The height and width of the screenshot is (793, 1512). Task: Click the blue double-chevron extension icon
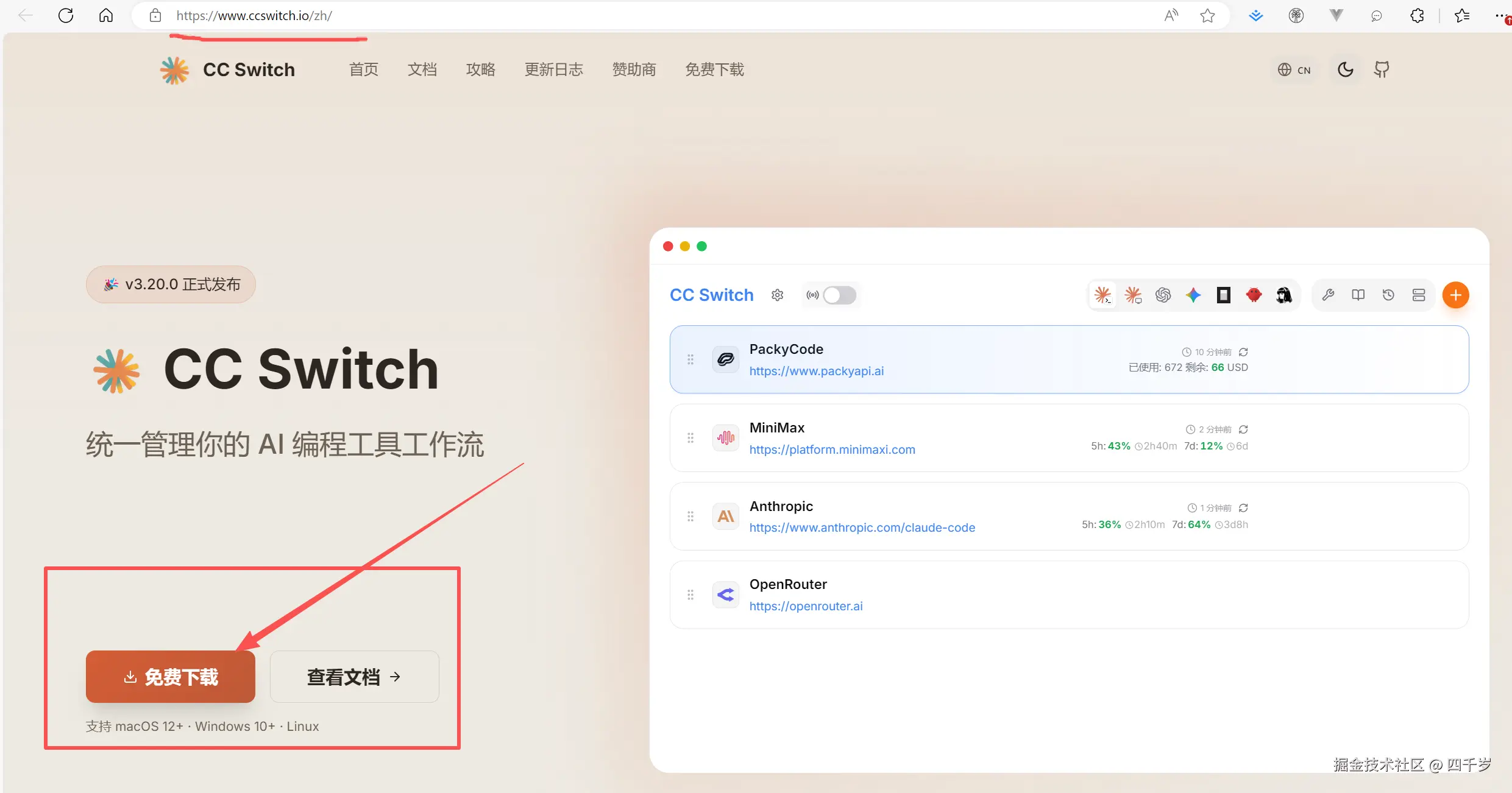click(x=1256, y=16)
